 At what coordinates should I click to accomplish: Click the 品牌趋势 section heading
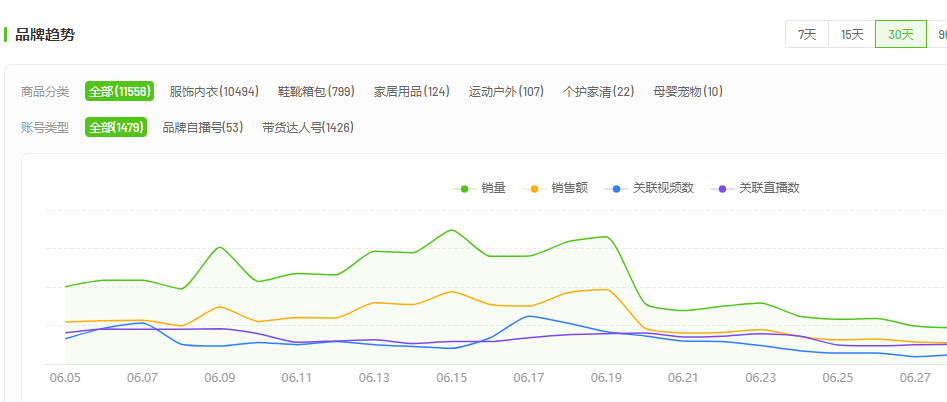tap(45, 35)
